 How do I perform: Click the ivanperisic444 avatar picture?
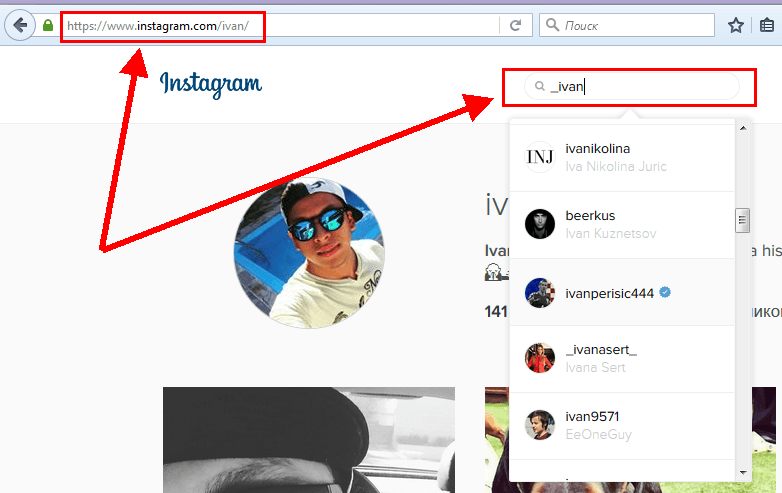click(x=540, y=293)
